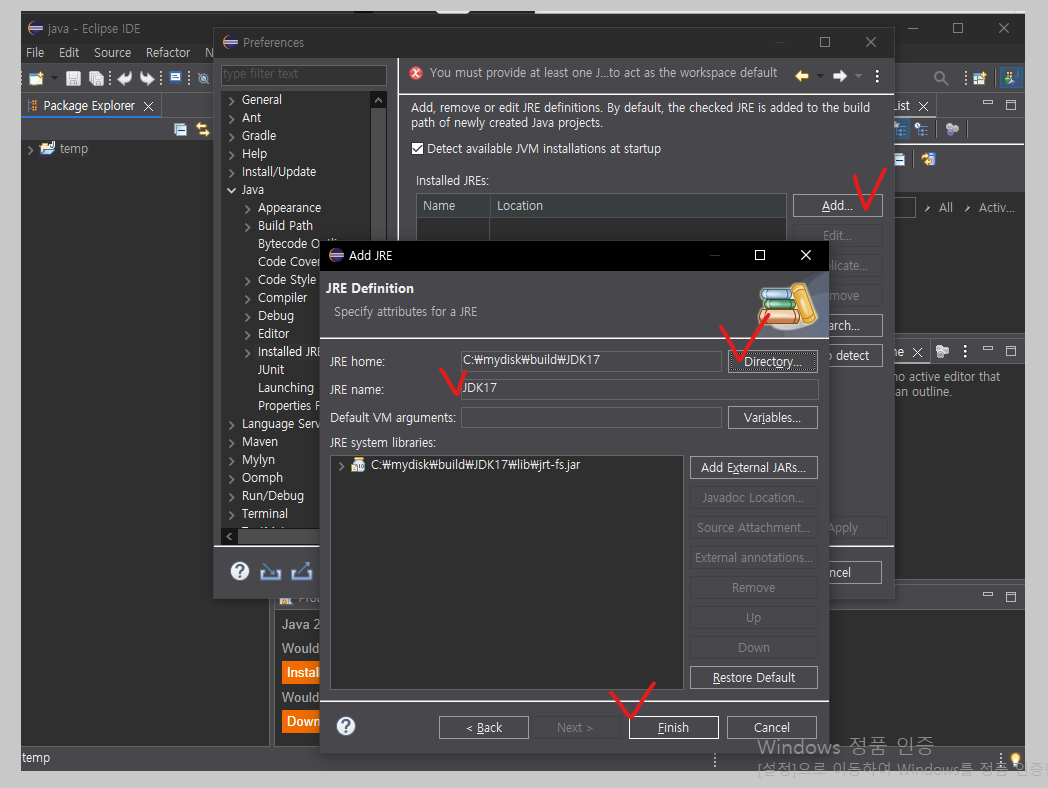Image resolution: width=1048 pixels, height=788 pixels.
Task: Click the Variables... button
Action: click(773, 418)
